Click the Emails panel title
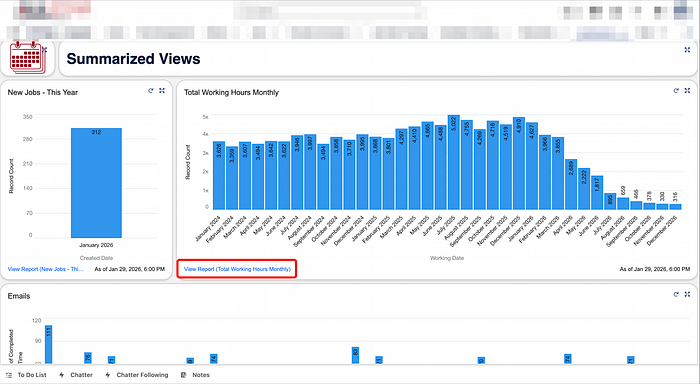Viewport: 700px width, 384px height. pyautogui.click(x=19, y=296)
